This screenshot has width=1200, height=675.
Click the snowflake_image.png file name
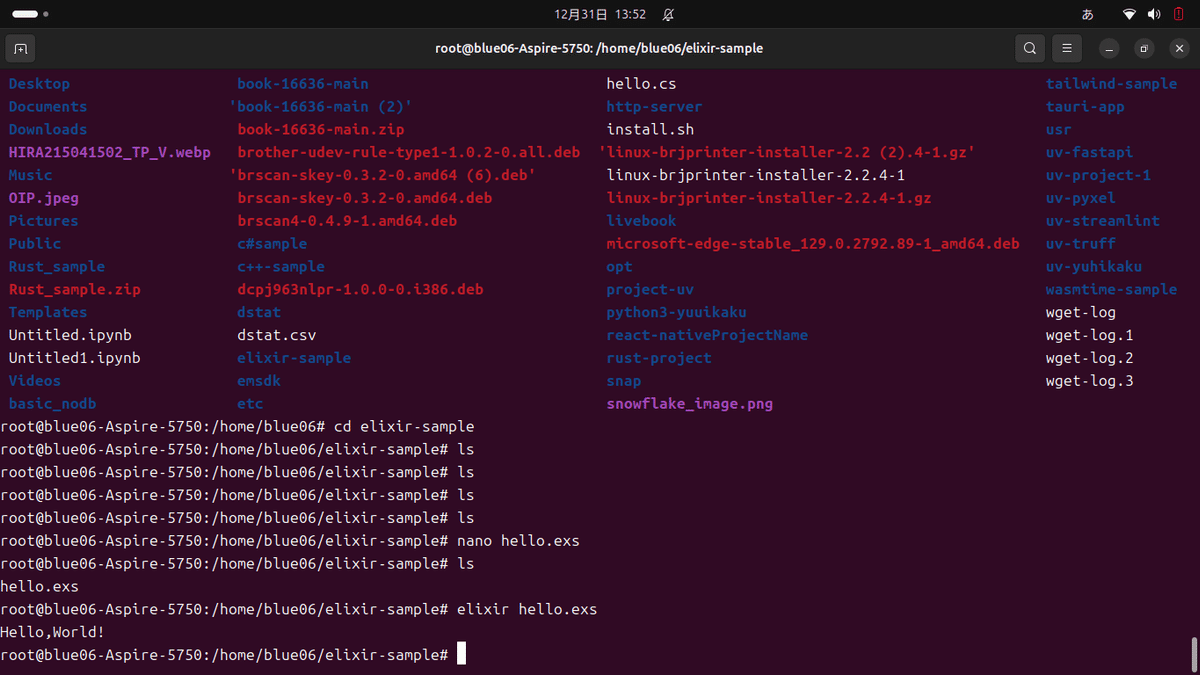pyautogui.click(x=689, y=404)
